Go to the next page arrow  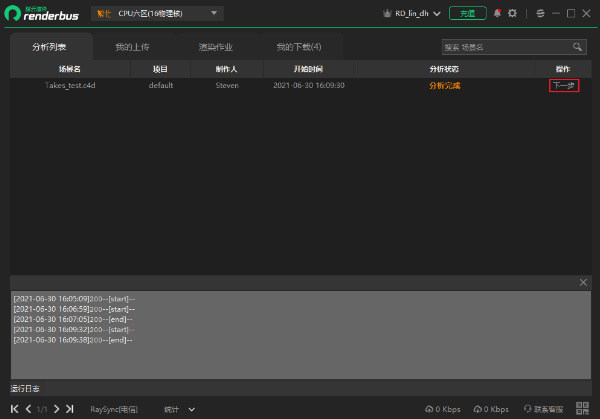pos(57,409)
